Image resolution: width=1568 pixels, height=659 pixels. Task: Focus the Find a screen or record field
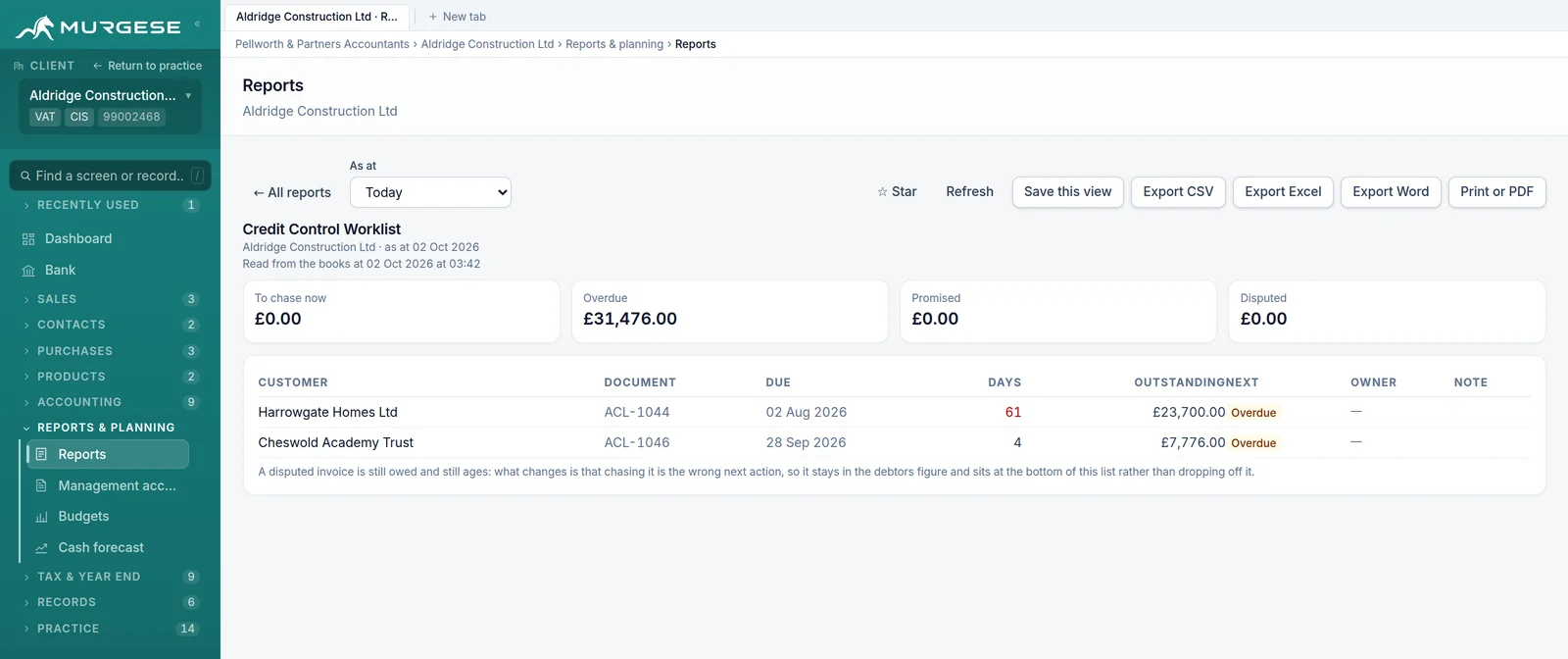click(111, 176)
